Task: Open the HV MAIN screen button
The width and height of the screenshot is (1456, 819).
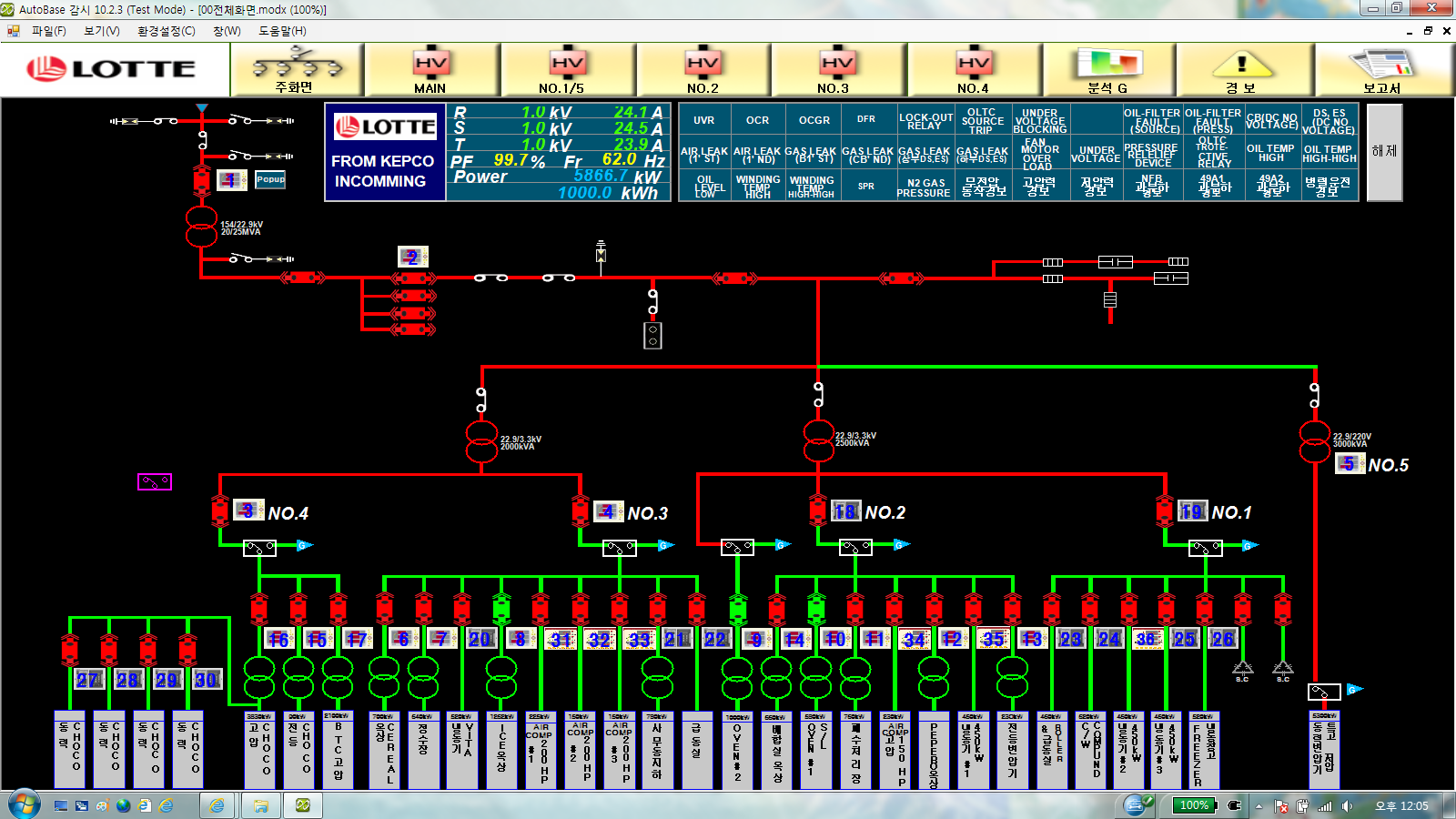Action: (431, 70)
